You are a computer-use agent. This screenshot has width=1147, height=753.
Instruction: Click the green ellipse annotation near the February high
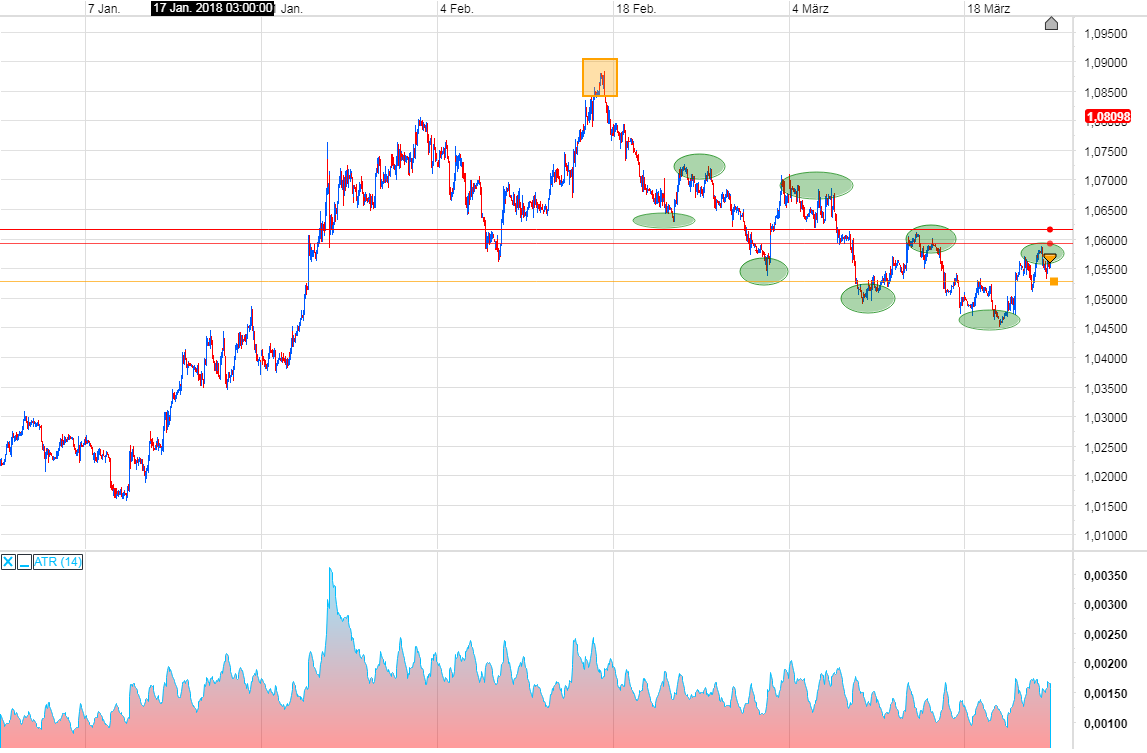point(698,165)
